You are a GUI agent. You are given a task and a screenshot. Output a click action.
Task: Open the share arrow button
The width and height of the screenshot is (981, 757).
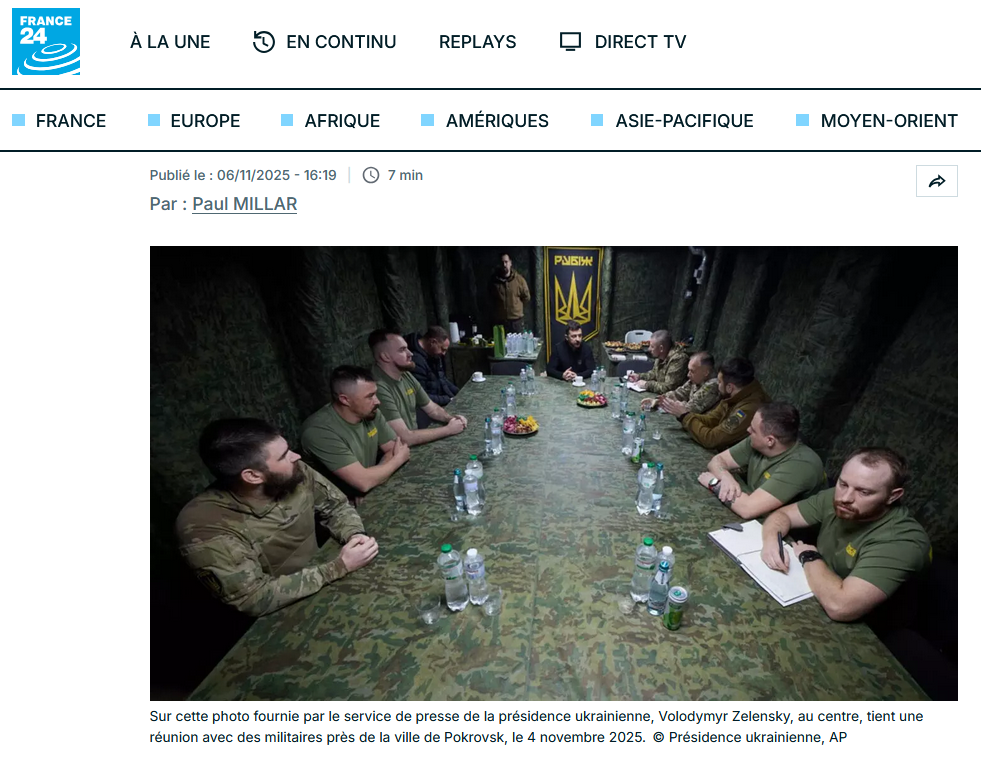pyautogui.click(x=937, y=181)
